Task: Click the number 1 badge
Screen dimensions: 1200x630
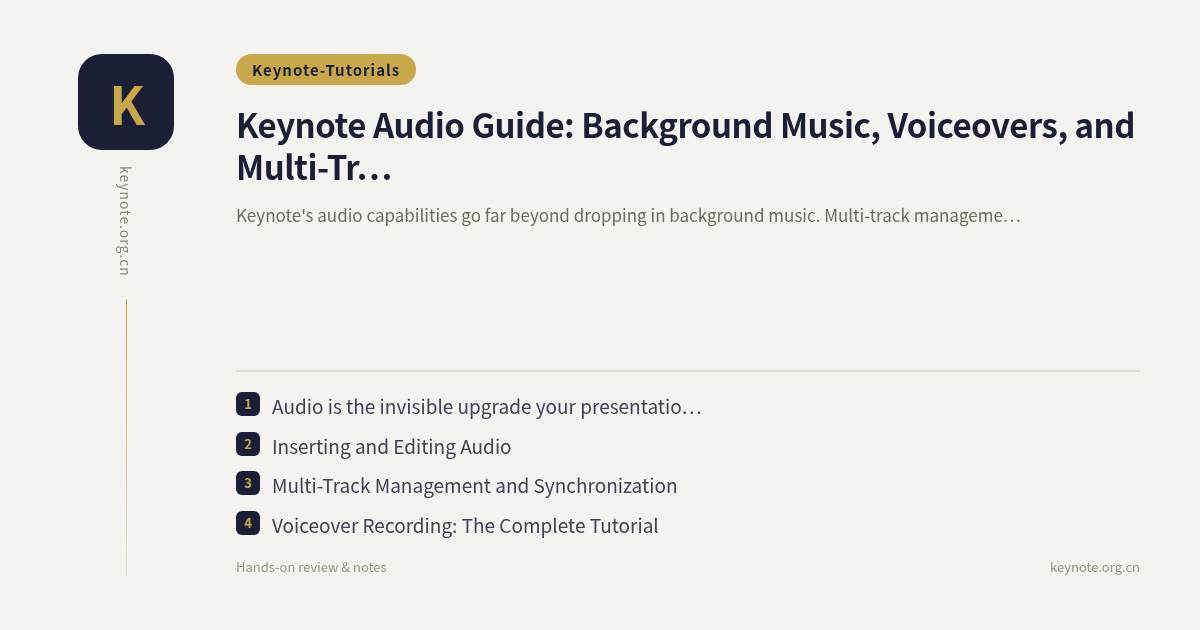Action: tap(248, 404)
